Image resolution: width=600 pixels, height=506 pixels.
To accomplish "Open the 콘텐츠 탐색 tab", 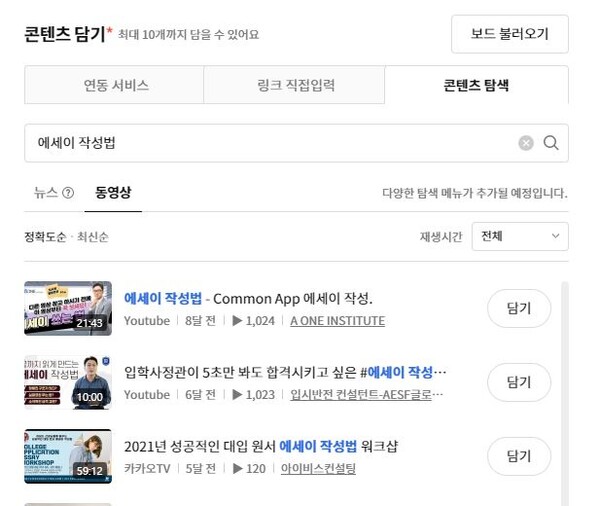I will [x=476, y=85].
